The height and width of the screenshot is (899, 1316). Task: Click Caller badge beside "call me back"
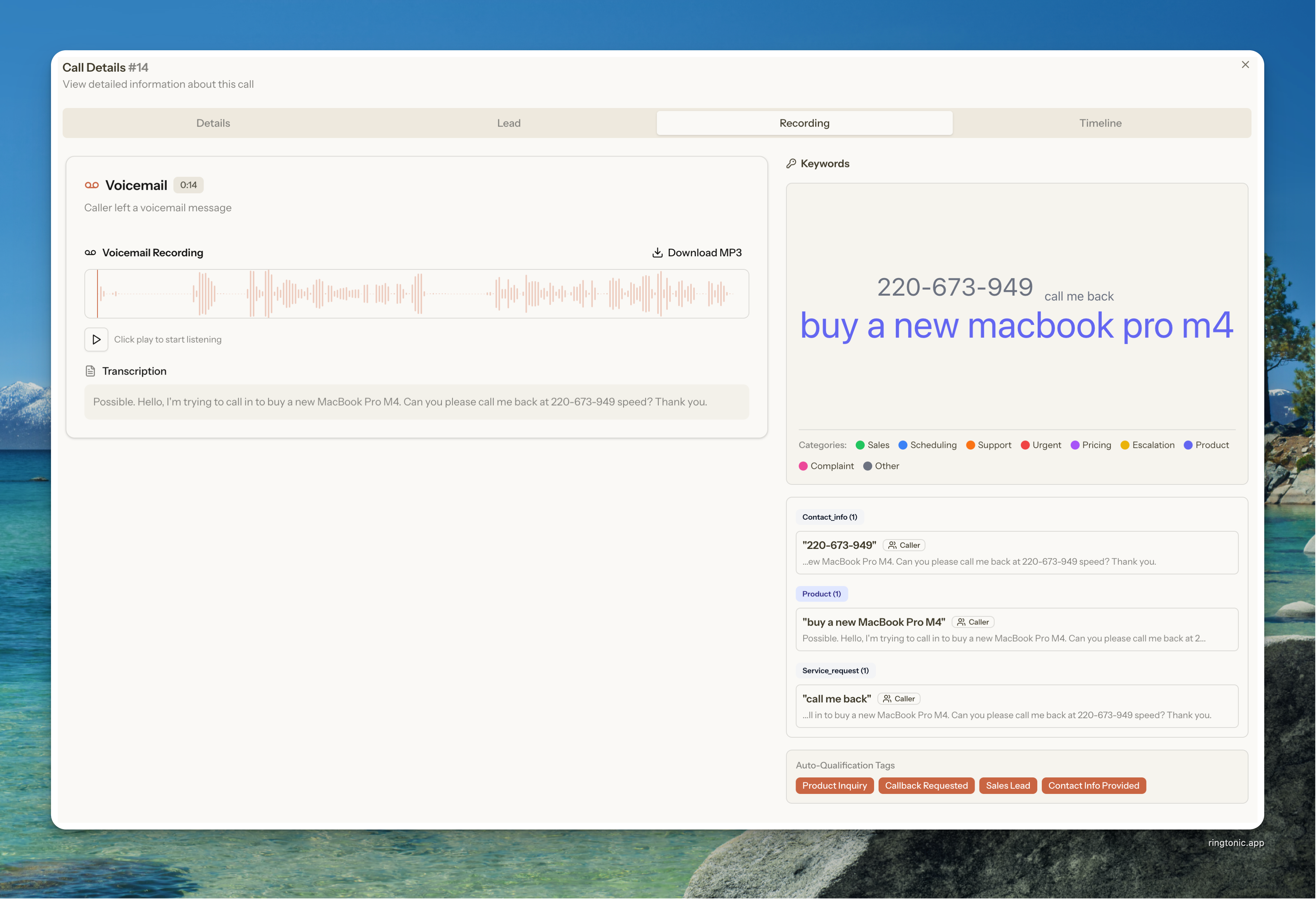pos(899,699)
